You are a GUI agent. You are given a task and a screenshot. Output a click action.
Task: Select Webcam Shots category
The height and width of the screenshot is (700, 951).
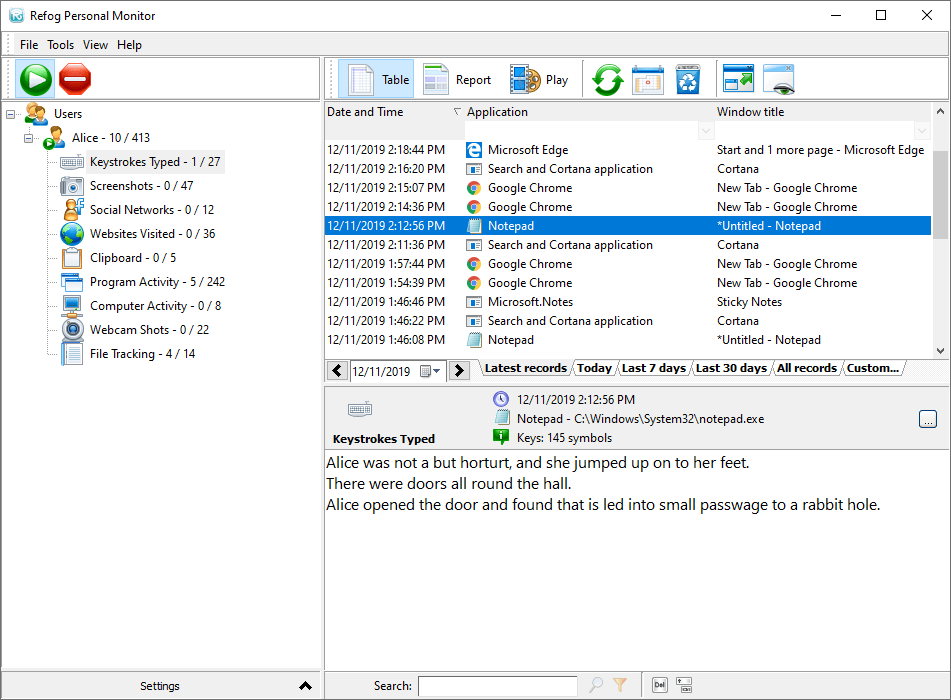pos(149,330)
